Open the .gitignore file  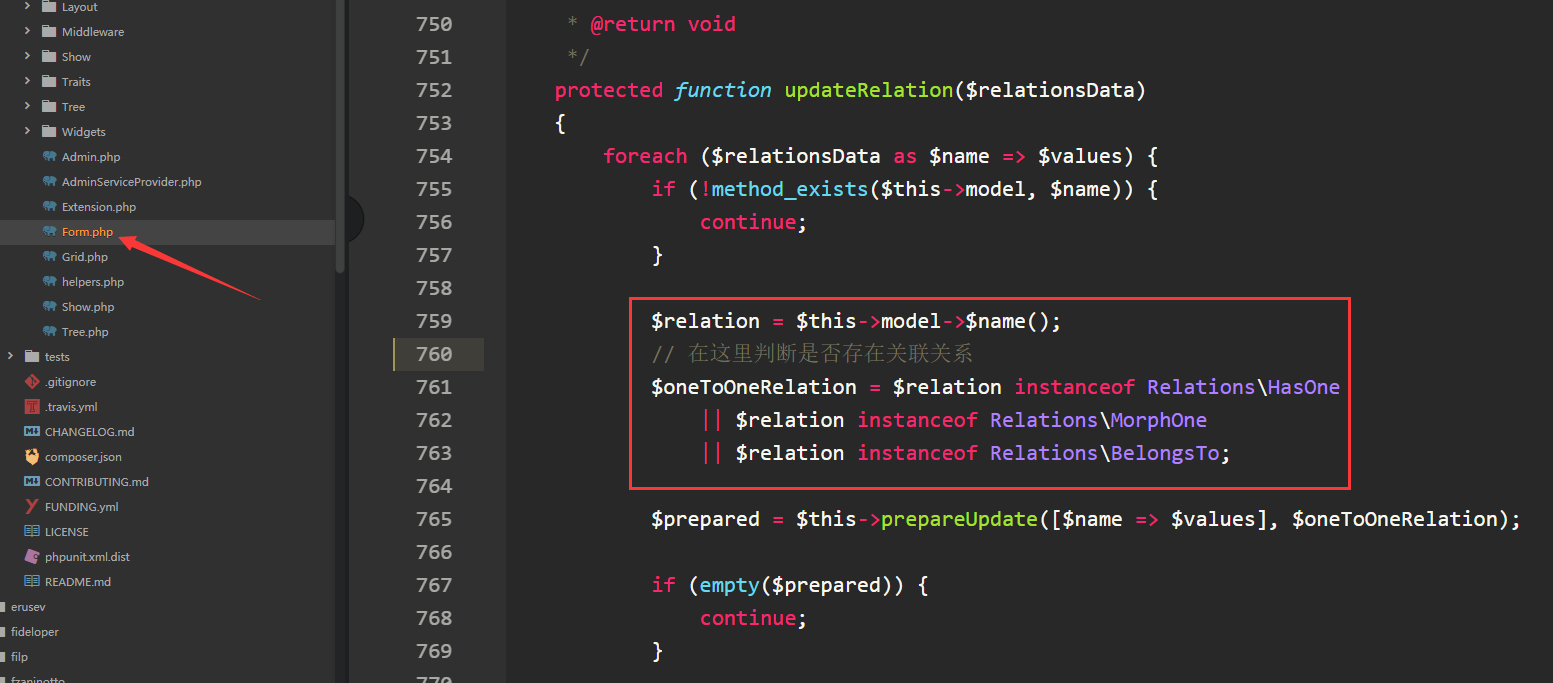click(70, 382)
